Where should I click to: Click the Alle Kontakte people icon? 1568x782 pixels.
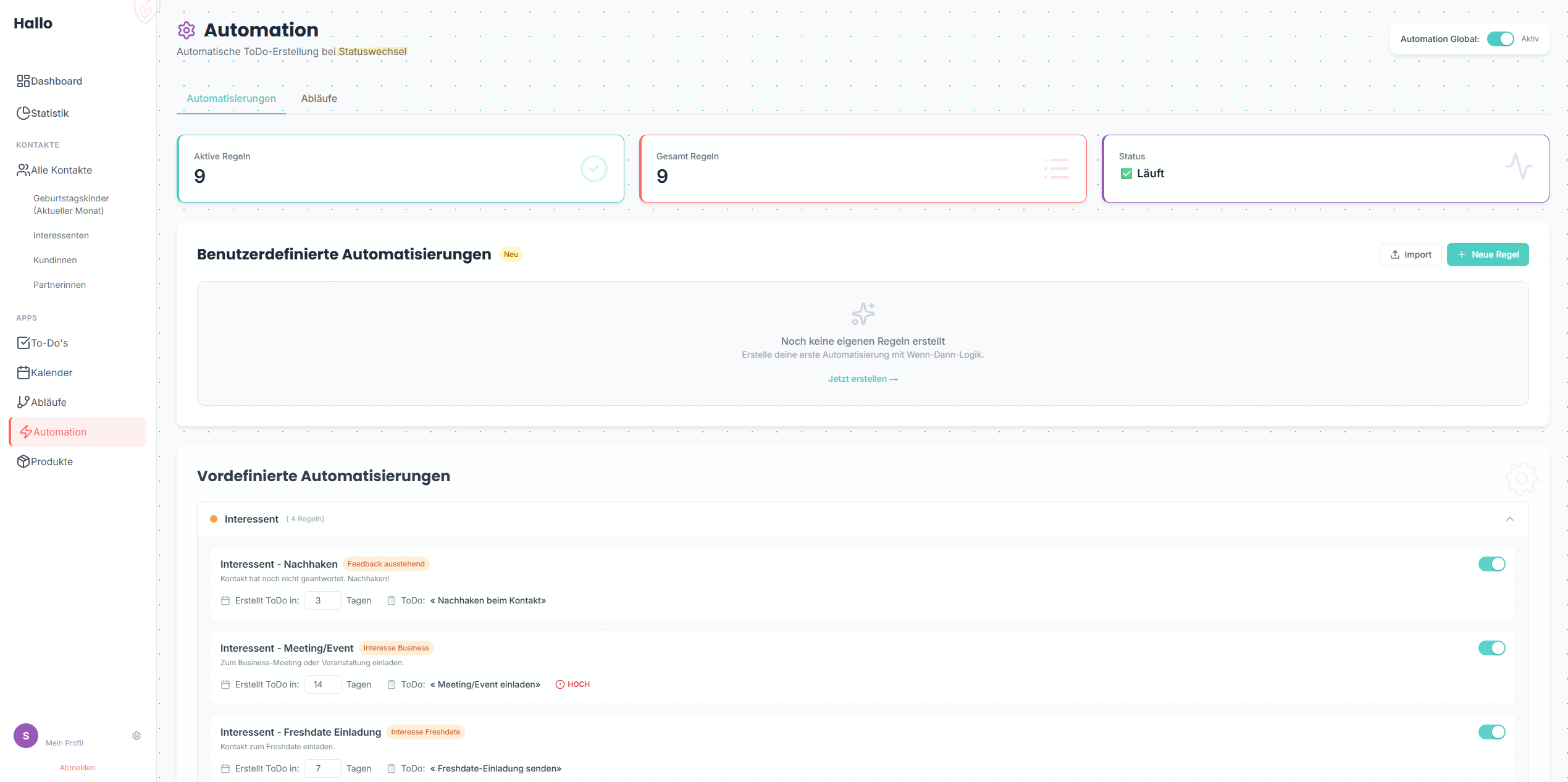(x=23, y=170)
